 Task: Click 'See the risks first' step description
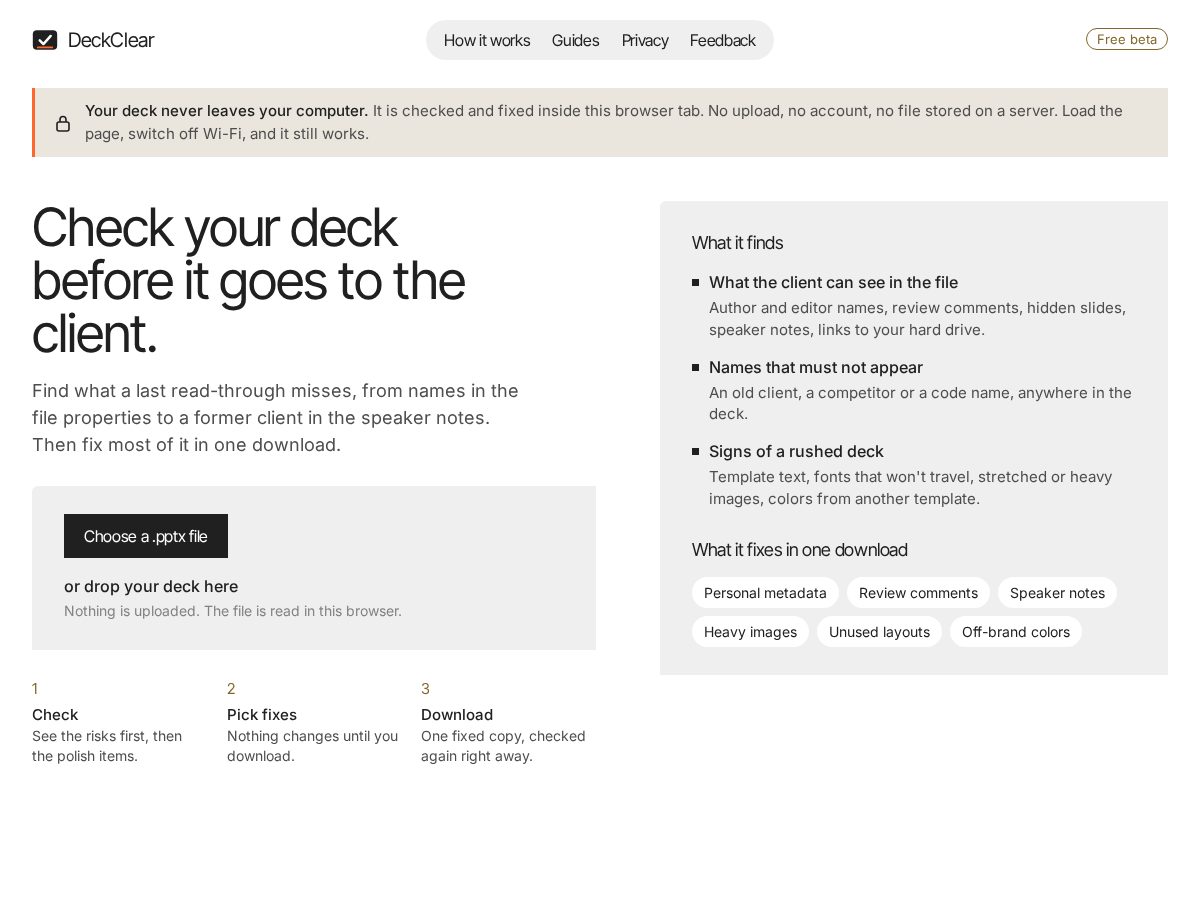pyautogui.click(x=107, y=746)
